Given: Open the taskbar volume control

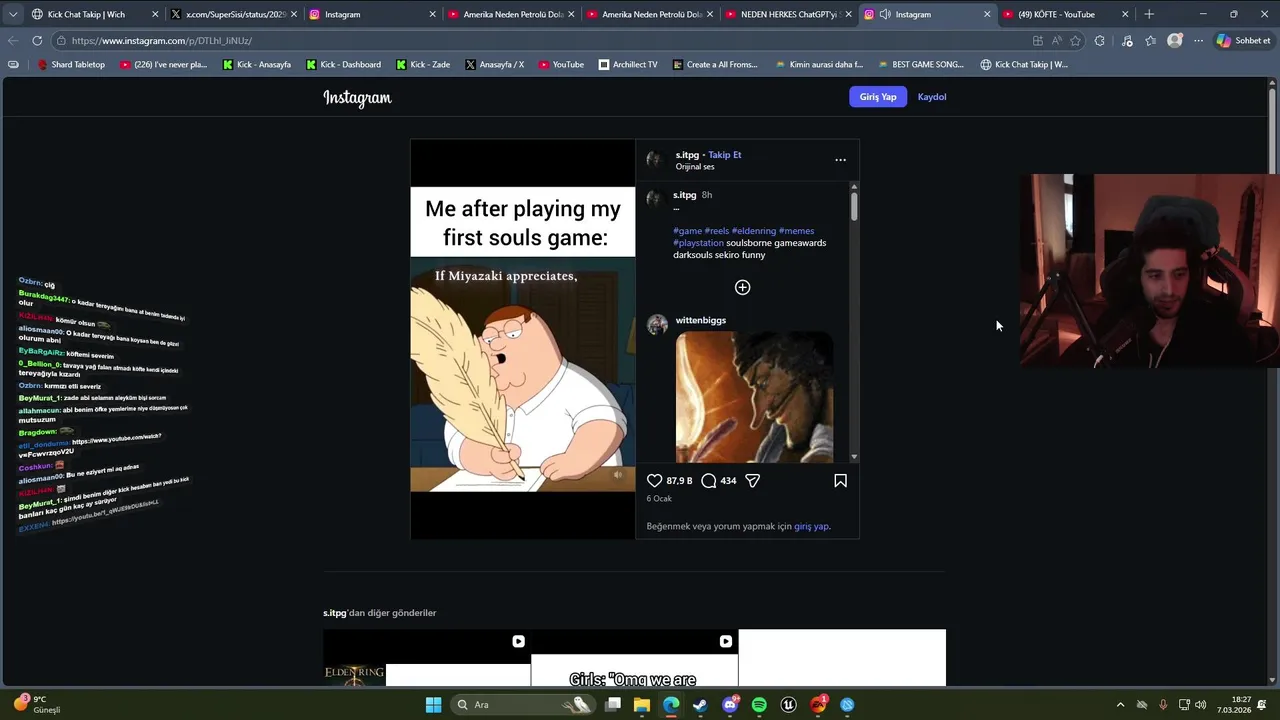Looking at the screenshot, I should (1201, 705).
